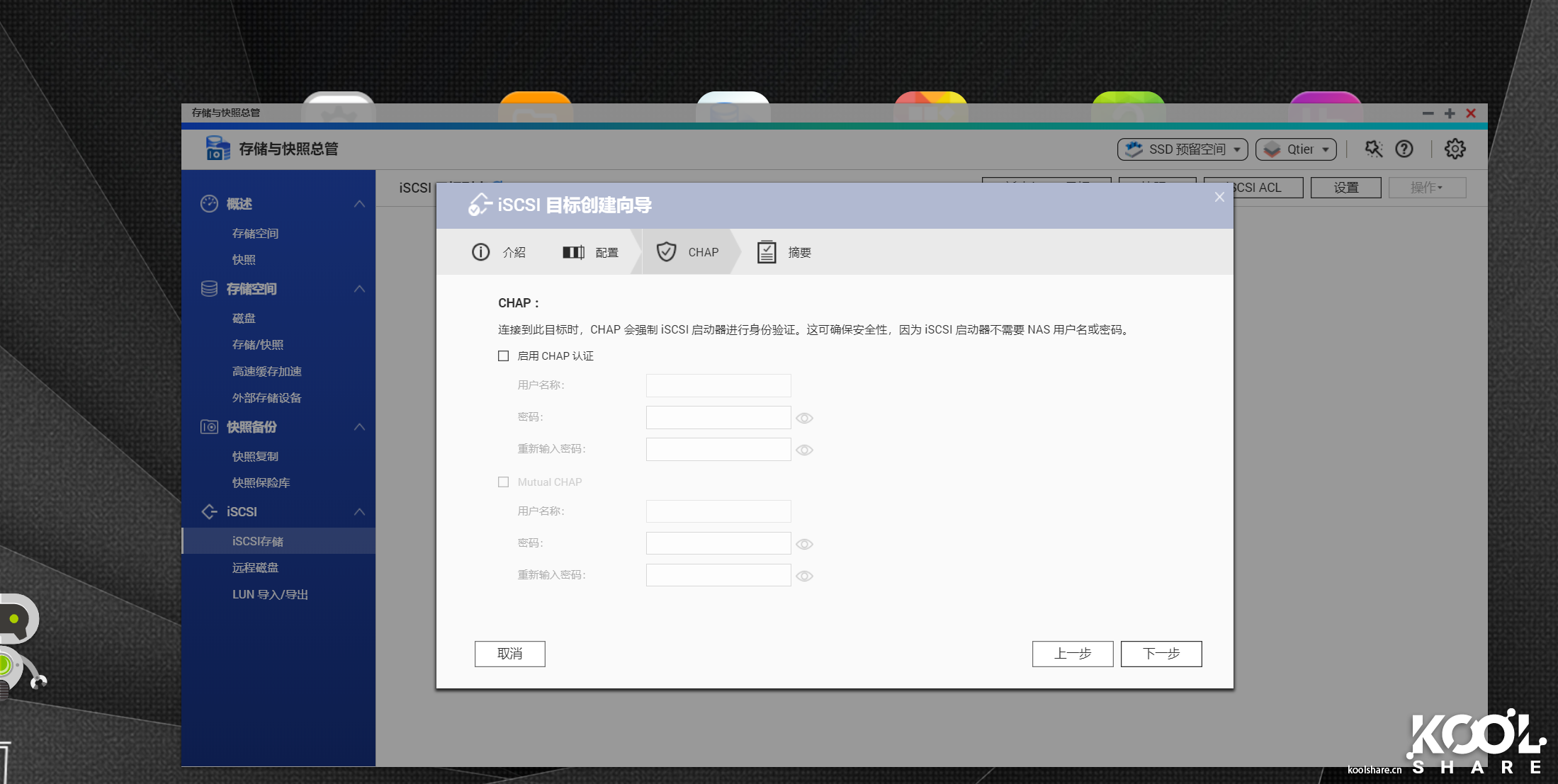Enable the 启用 CHAP 认证 checkbox
Screen dimensions: 1558x784
pos(504,356)
